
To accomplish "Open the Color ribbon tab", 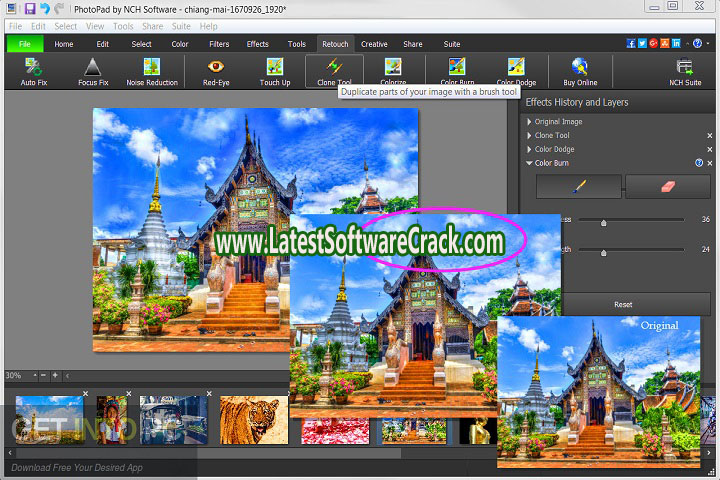I will pos(180,44).
